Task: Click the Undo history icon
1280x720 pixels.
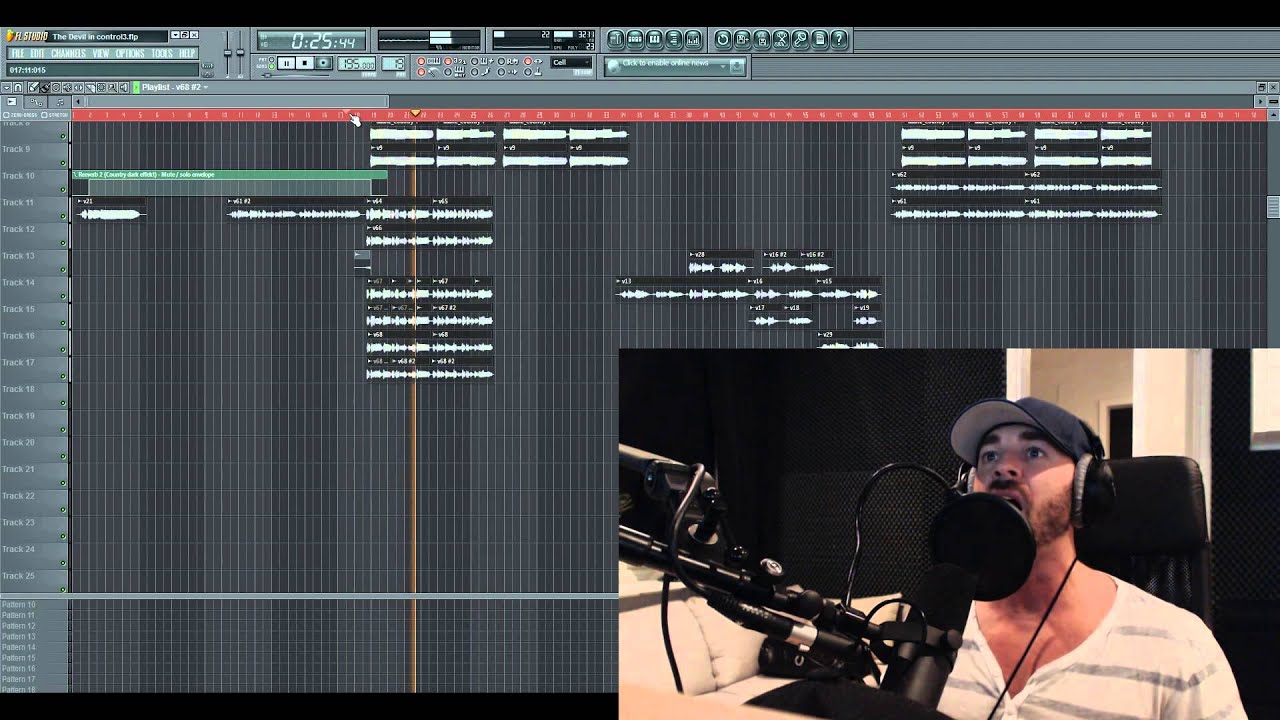Action: [723, 39]
